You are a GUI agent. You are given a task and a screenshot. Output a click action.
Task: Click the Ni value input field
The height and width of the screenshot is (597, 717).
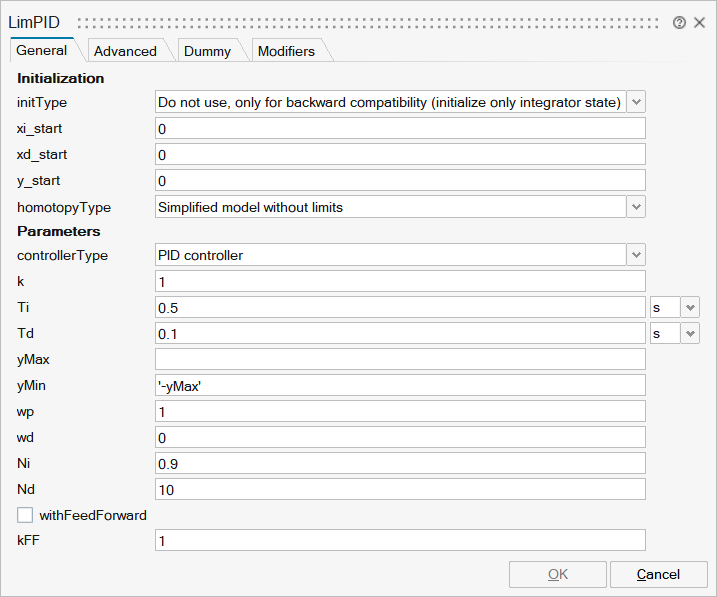(400, 464)
